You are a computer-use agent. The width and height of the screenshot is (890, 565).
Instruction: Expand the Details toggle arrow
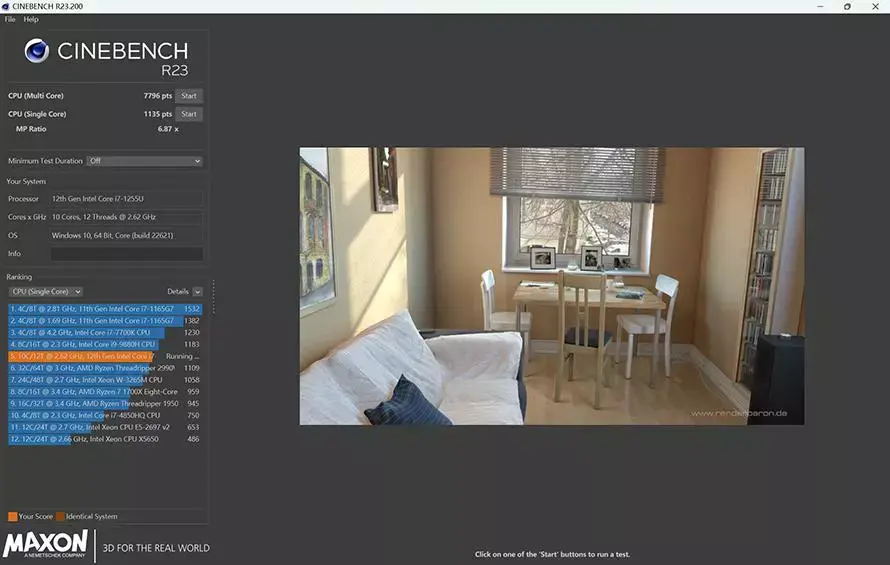tap(198, 292)
